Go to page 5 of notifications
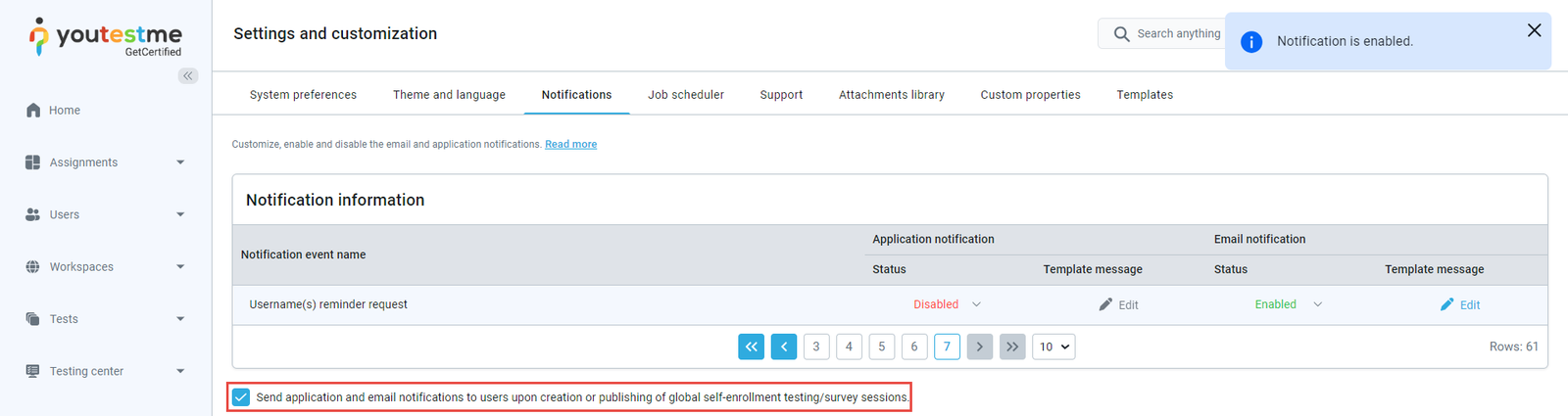 tap(881, 347)
